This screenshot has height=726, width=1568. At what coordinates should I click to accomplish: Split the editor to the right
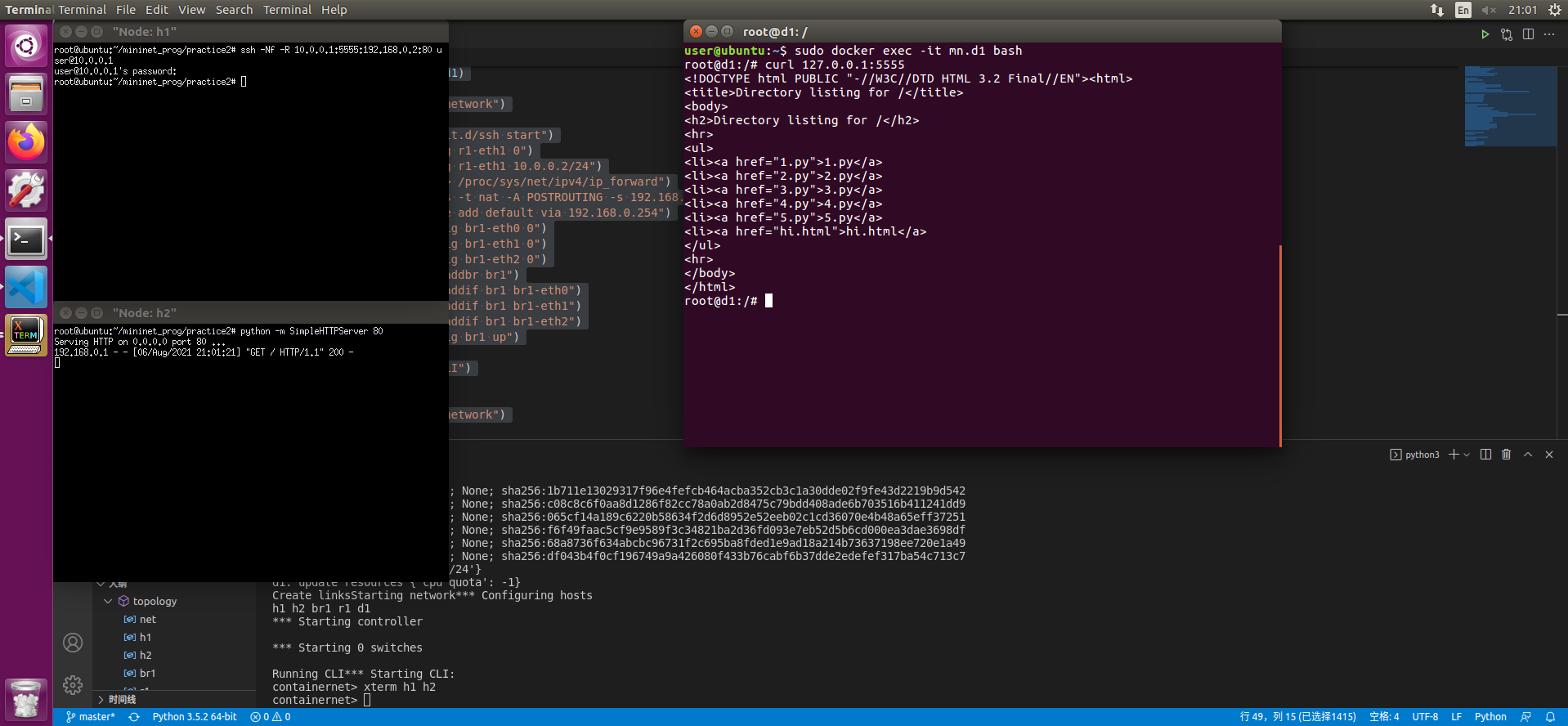[1528, 34]
